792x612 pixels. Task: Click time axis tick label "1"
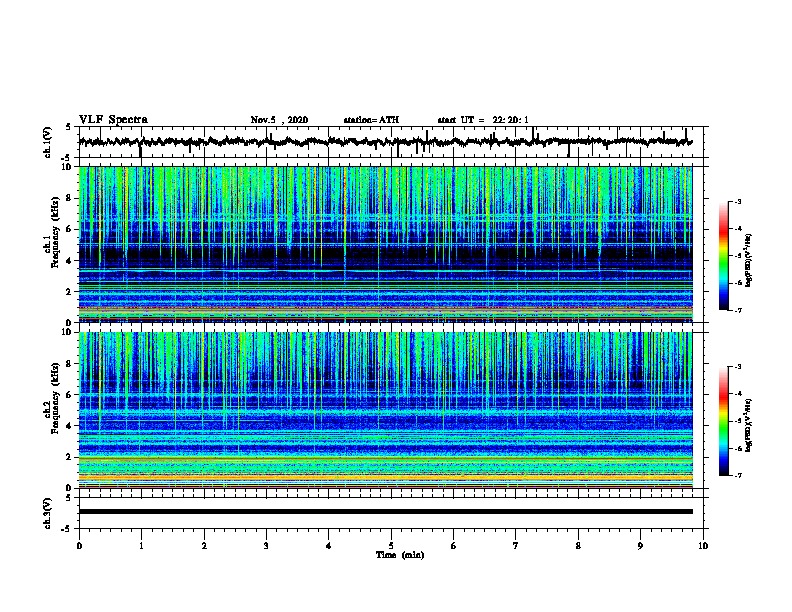141,545
